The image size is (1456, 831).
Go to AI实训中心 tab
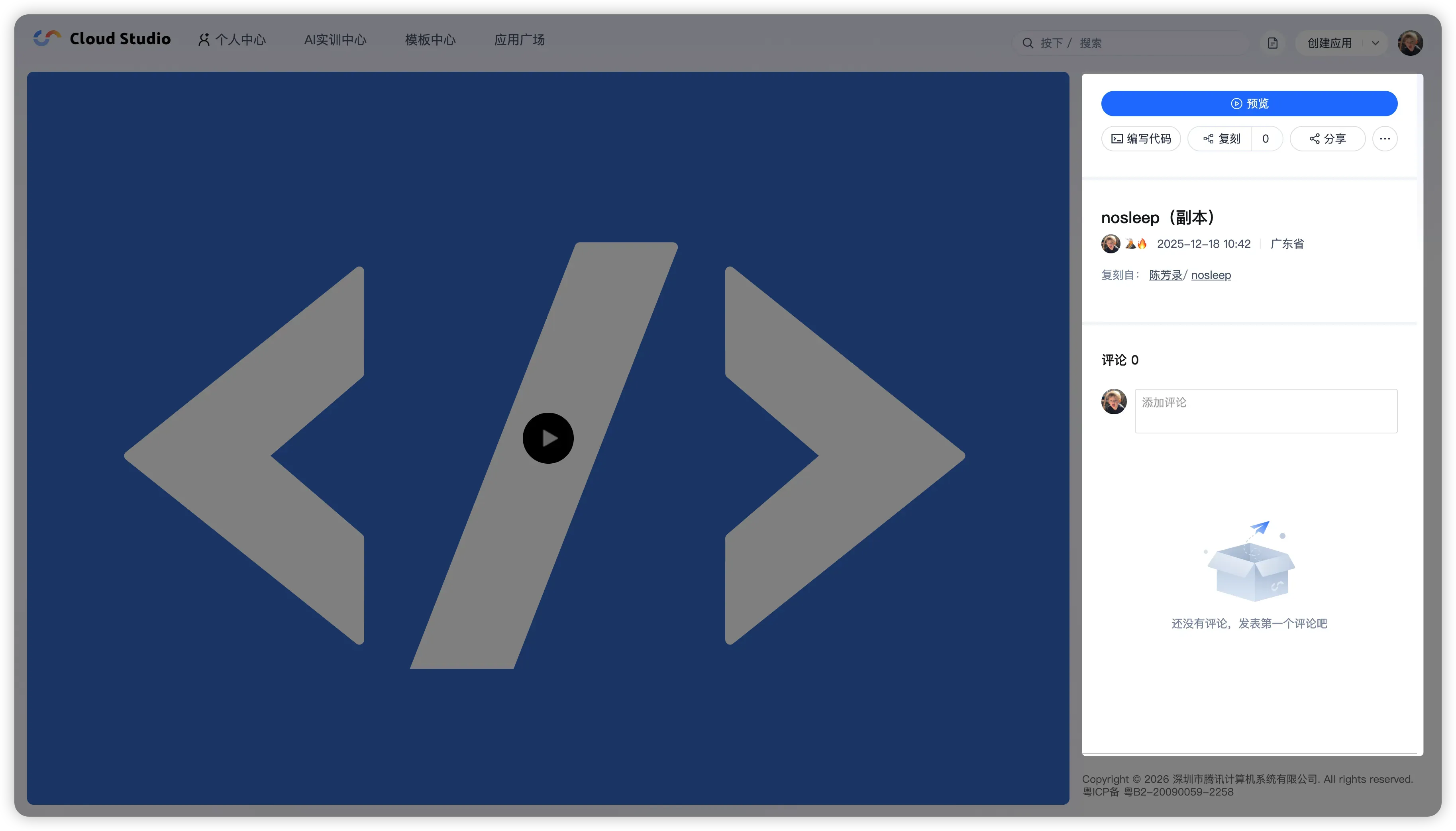[x=335, y=40]
